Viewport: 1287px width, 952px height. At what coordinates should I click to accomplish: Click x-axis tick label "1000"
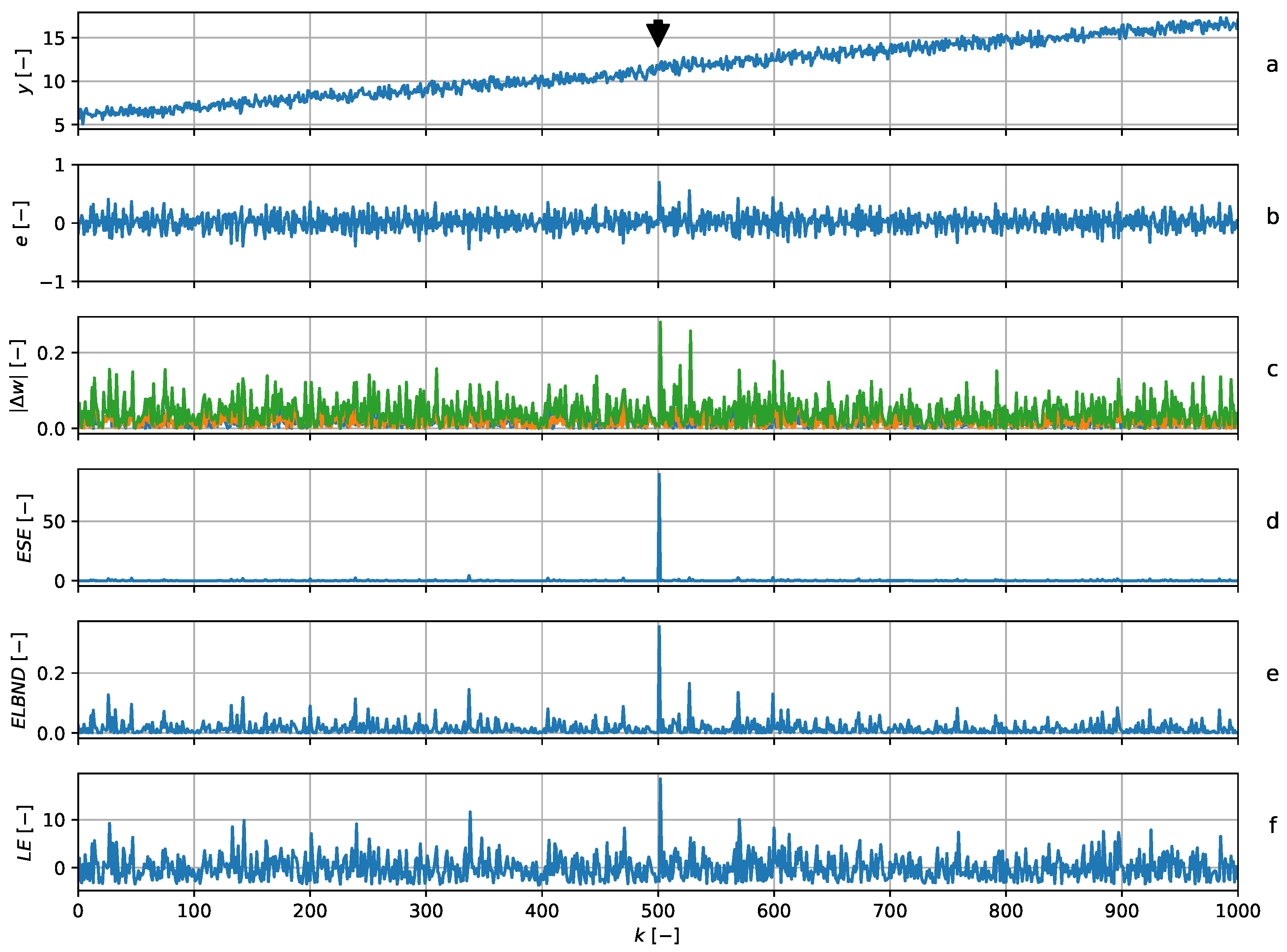click(x=1237, y=911)
